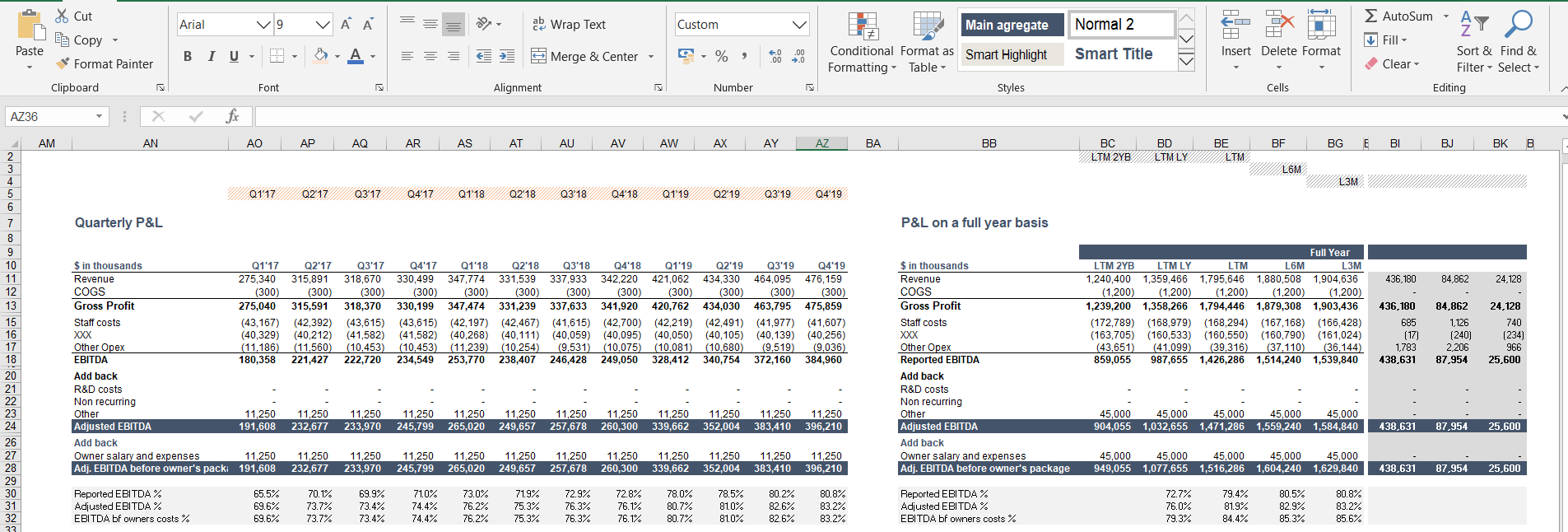Click inside the formula bar
Screen dimensions: 1568x532
905,117
